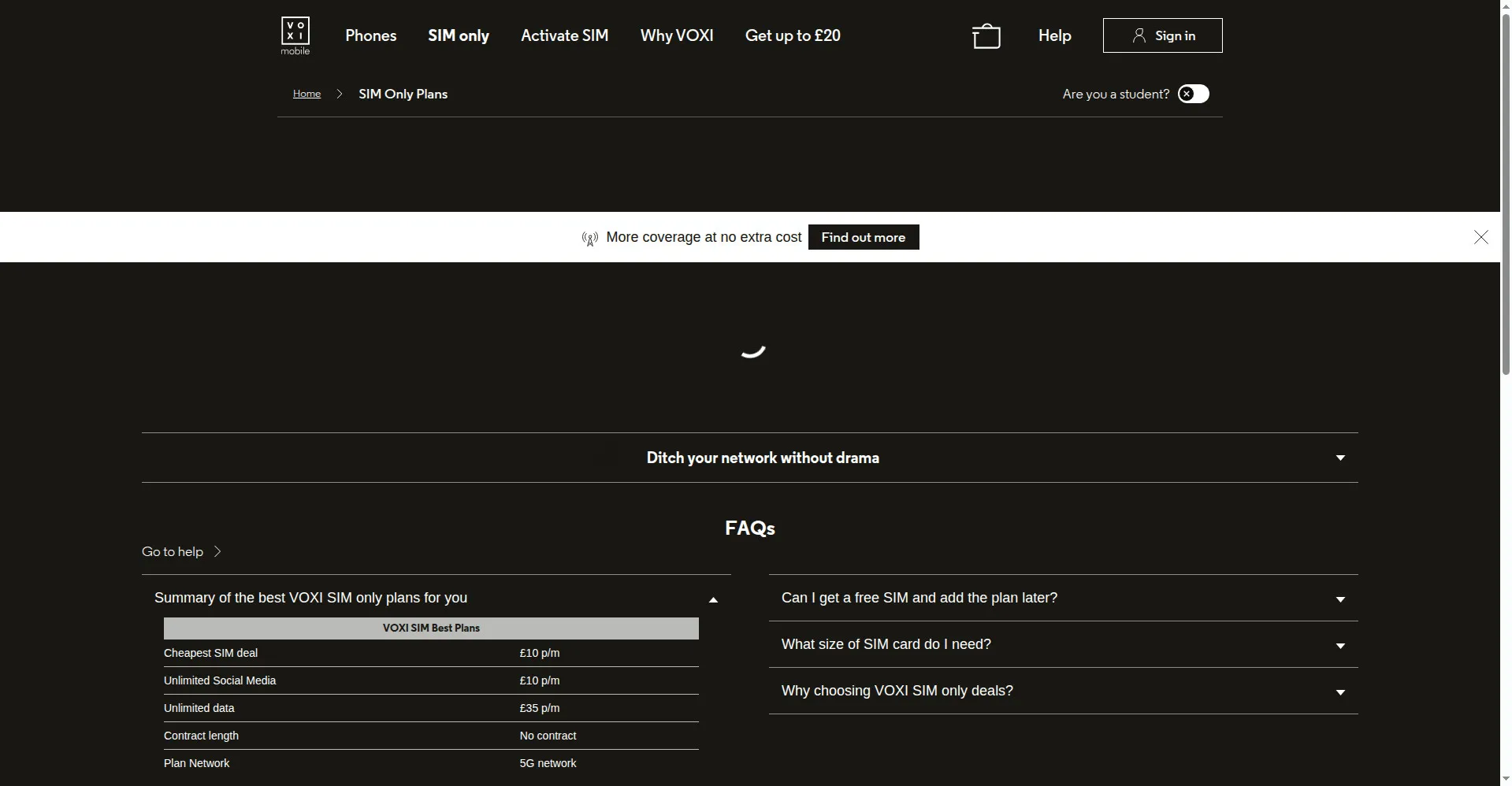Viewport: 1512px width, 786px height.
Task: Open the Help link
Action: click(x=1054, y=35)
